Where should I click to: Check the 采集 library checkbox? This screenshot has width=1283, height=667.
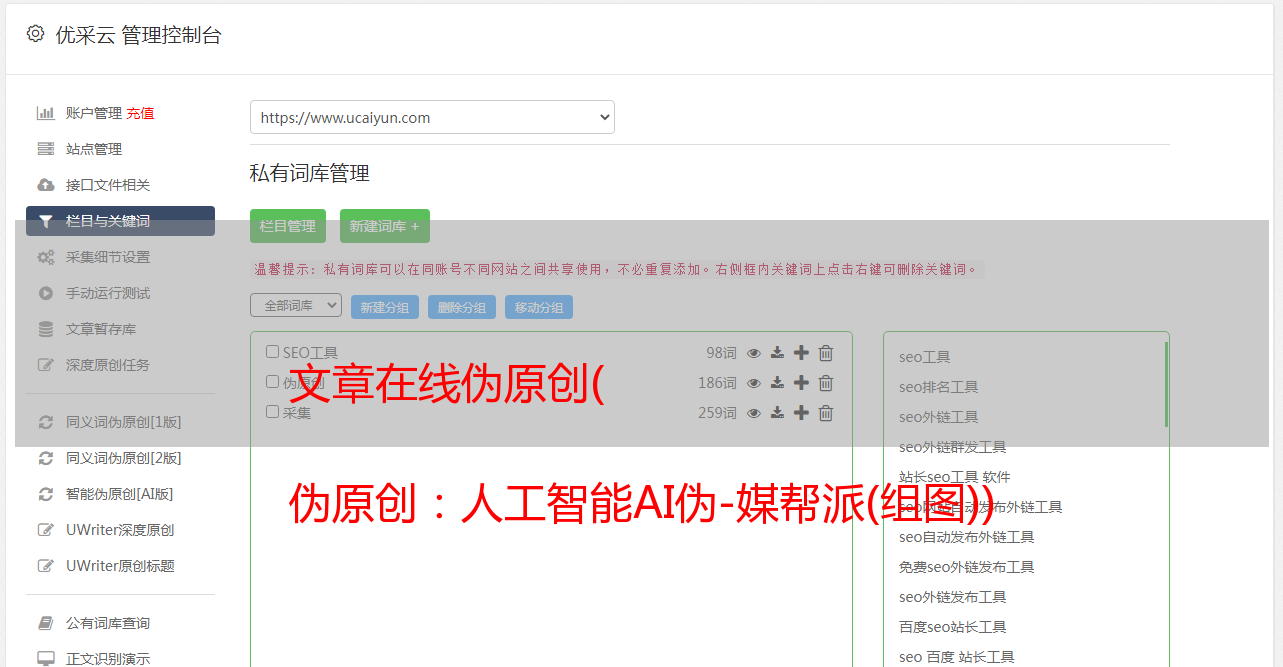(272, 412)
